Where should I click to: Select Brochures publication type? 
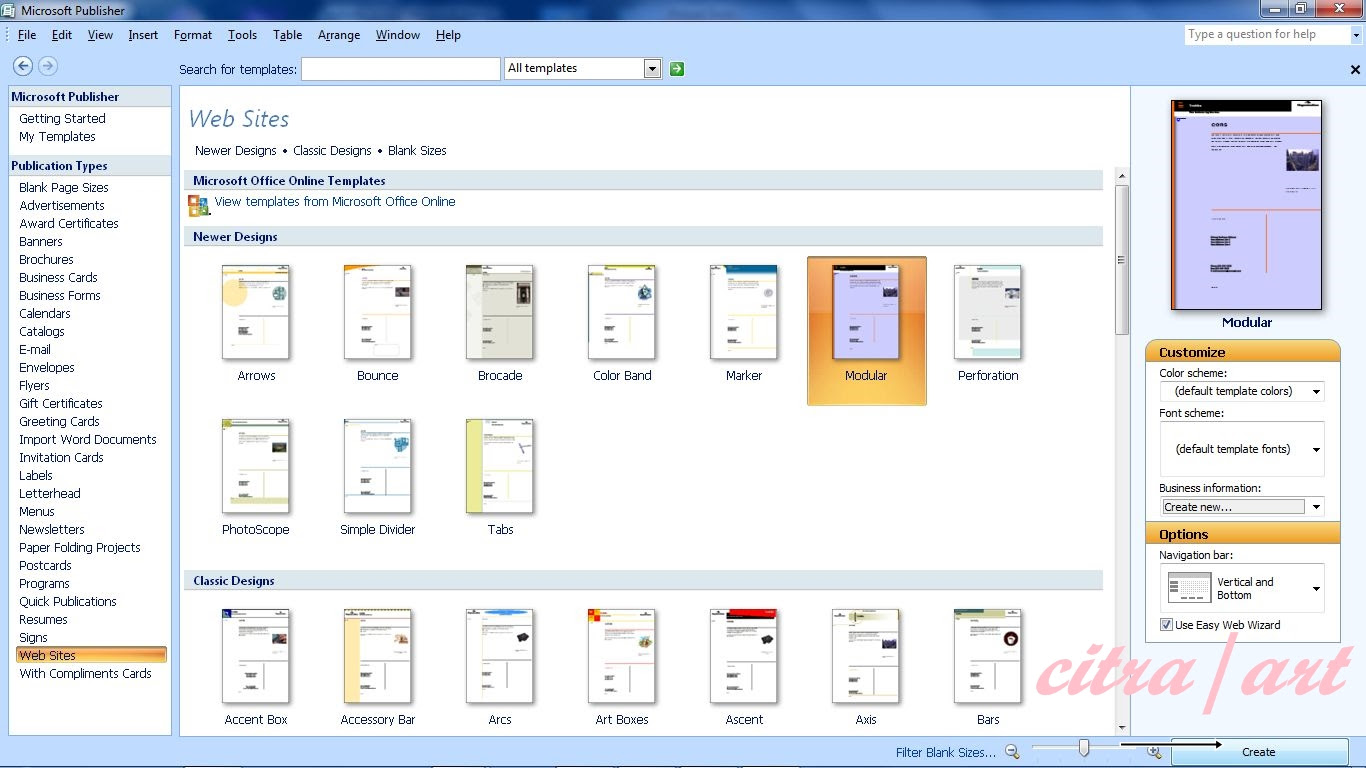(x=46, y=259)
